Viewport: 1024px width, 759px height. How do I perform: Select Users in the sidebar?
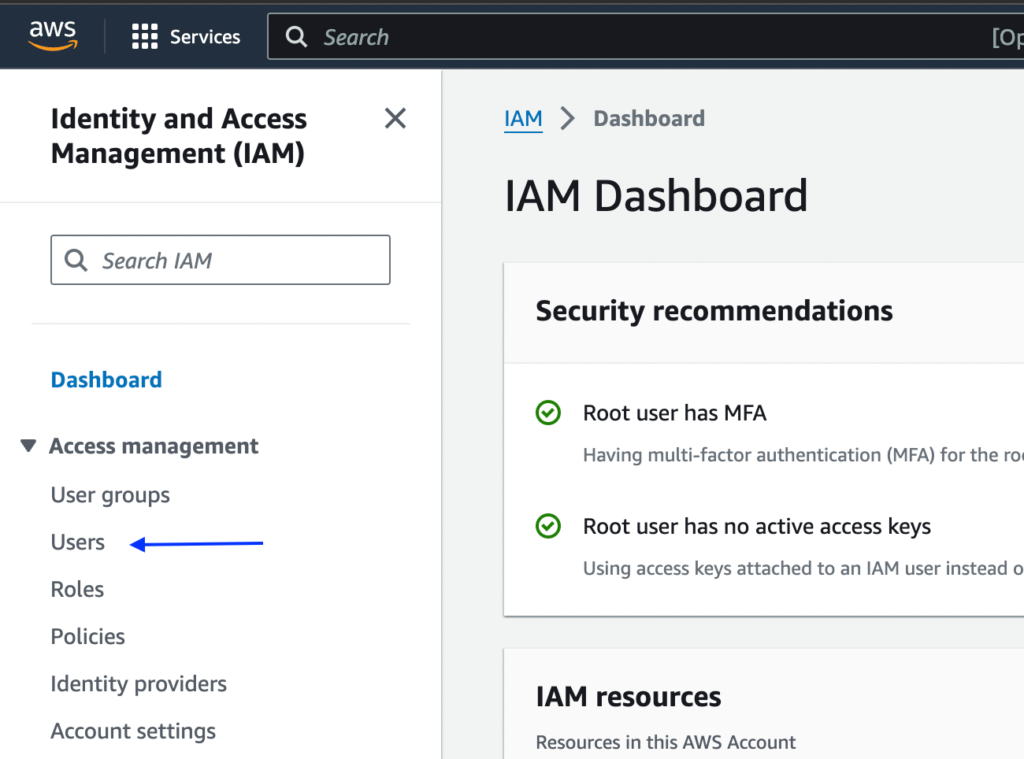click(x=77, y=542)
